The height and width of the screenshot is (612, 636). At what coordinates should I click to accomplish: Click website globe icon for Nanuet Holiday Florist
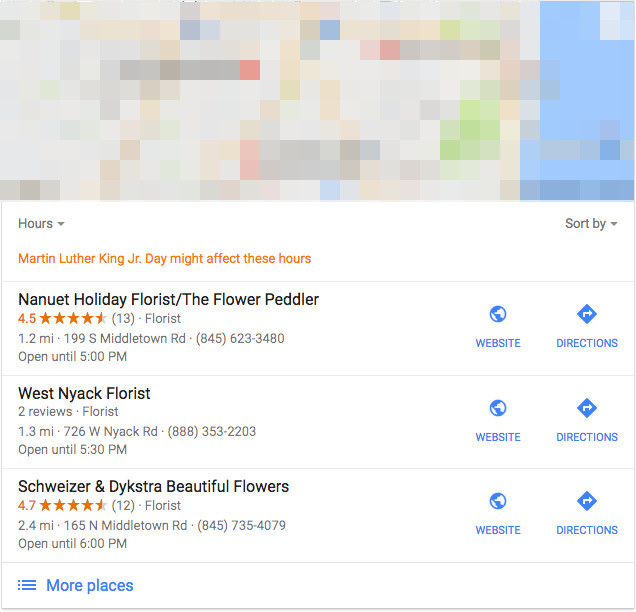coord(497,315)
